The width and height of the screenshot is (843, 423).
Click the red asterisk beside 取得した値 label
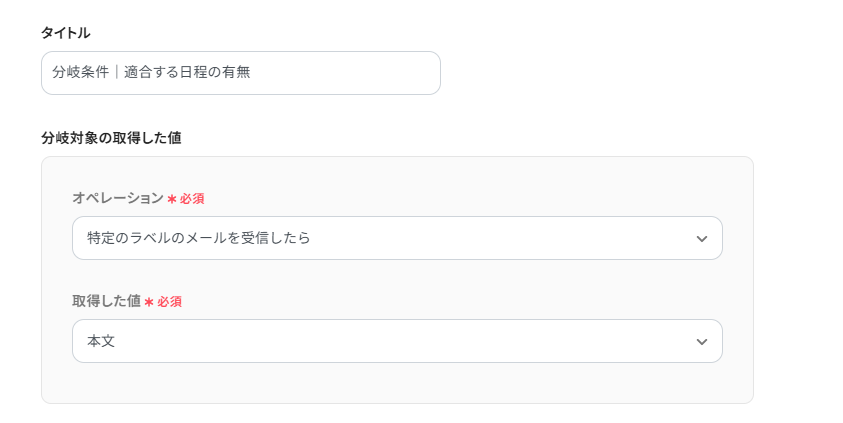pos(149,302)
